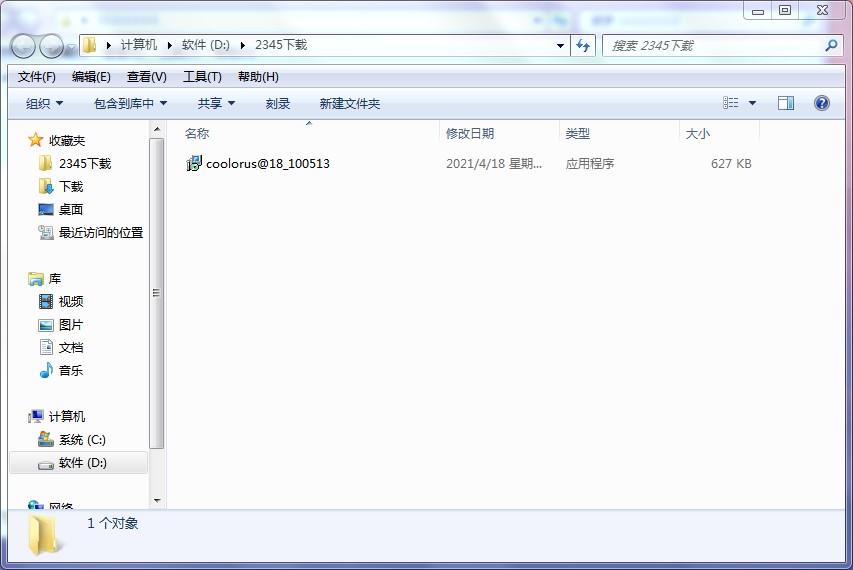Click the folder icon in address bar
The height and width of the screenshot is (570, 853).
pyautogui.click(x=90, y=45)
